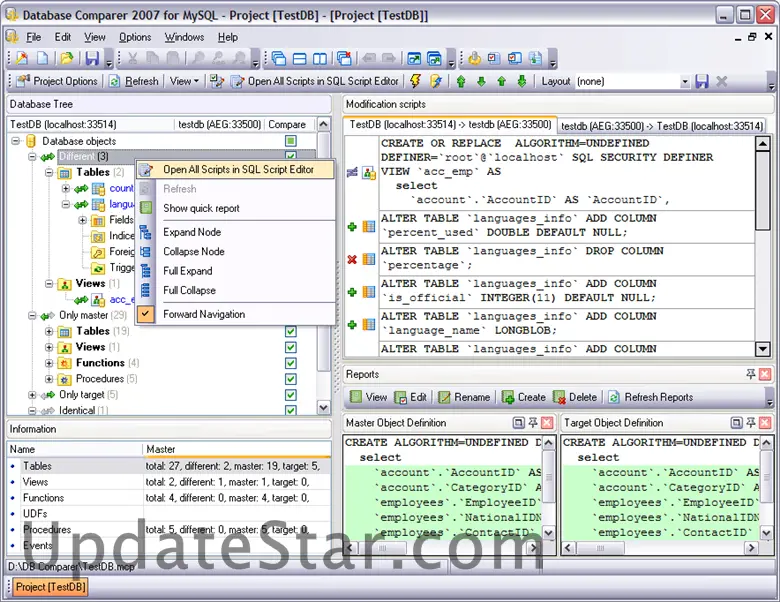The image size is (780, 602).
Task: Maximize the Master Object Definition panel
Action: click(x=518, y=423)
